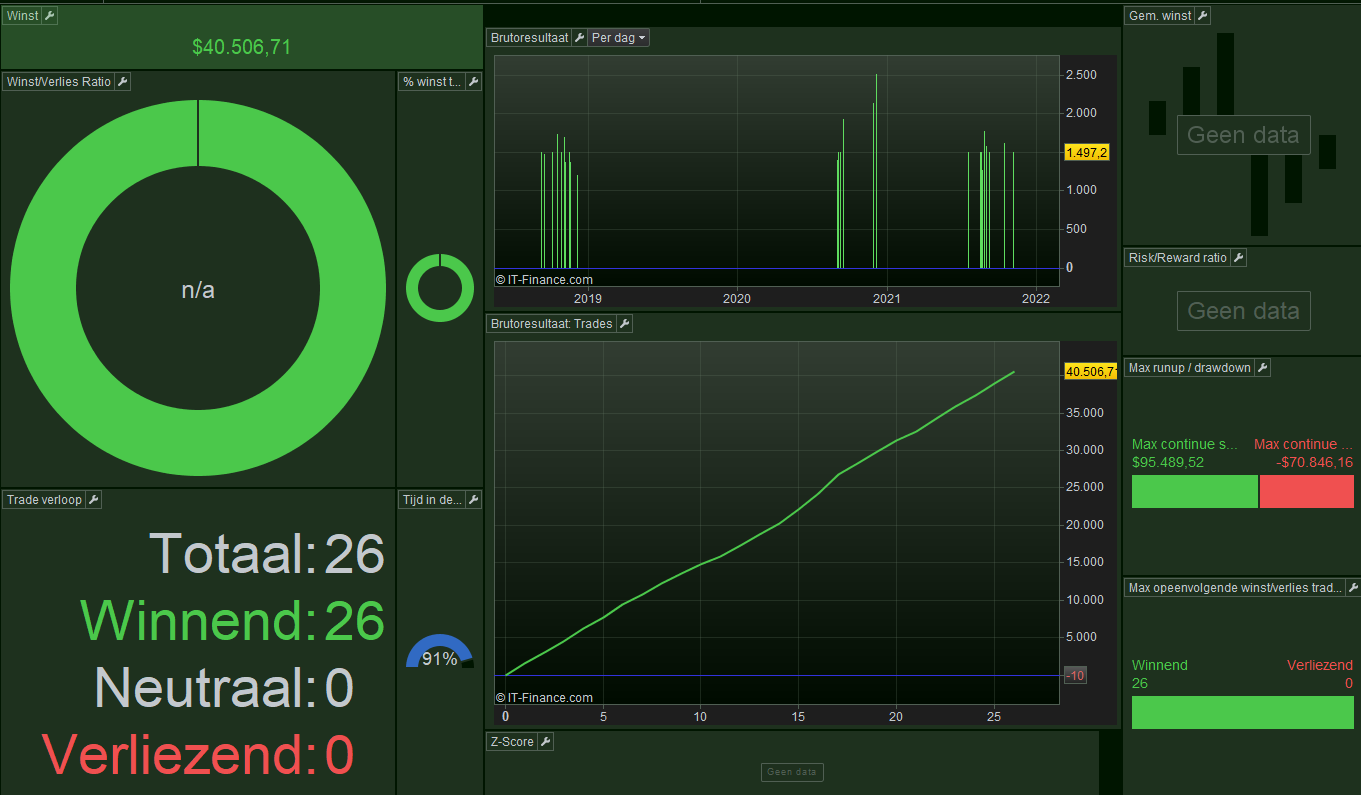This screenshot has height=795, width=1361.
Task: Click the IT-Finance.com link in daily chart
Action: [544, 280]
